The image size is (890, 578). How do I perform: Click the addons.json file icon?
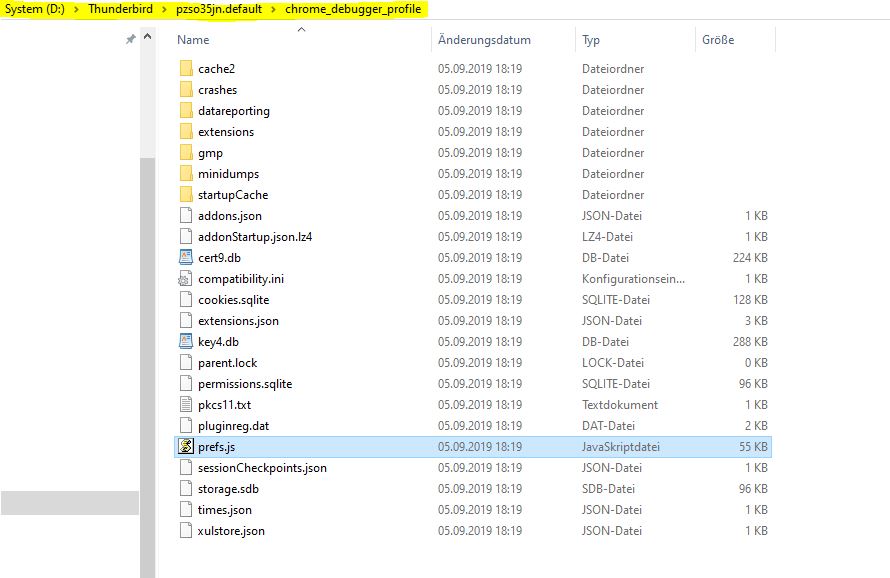click(186, 216)
